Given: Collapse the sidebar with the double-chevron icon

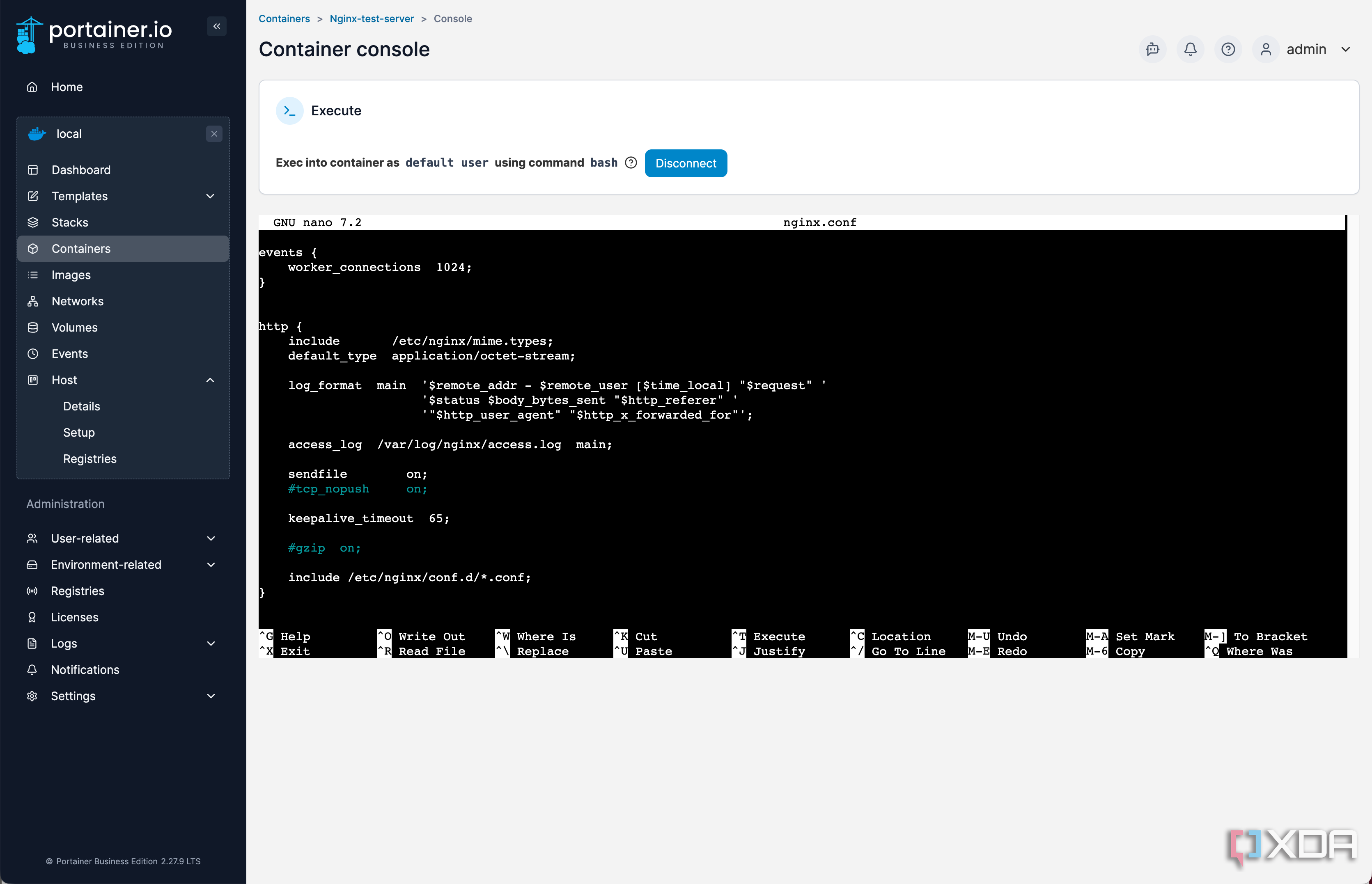Looking at the screenshot, I should (x=216, y=26).
